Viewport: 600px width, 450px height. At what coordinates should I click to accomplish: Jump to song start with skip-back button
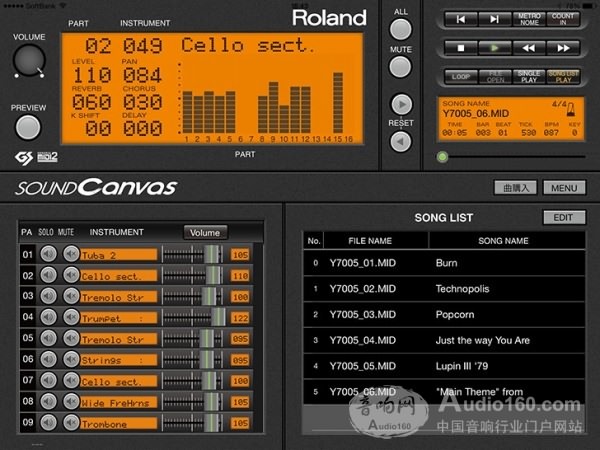coord(461,19)
